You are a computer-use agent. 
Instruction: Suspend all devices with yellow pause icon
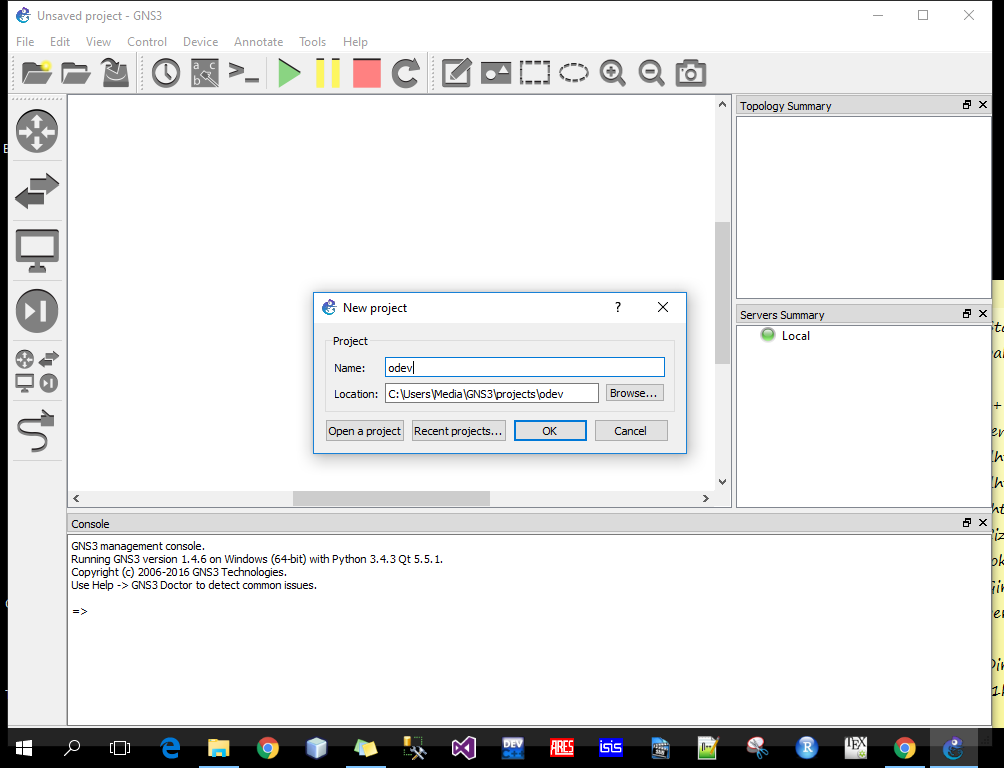pyautogui.click(x=328, y=73)
